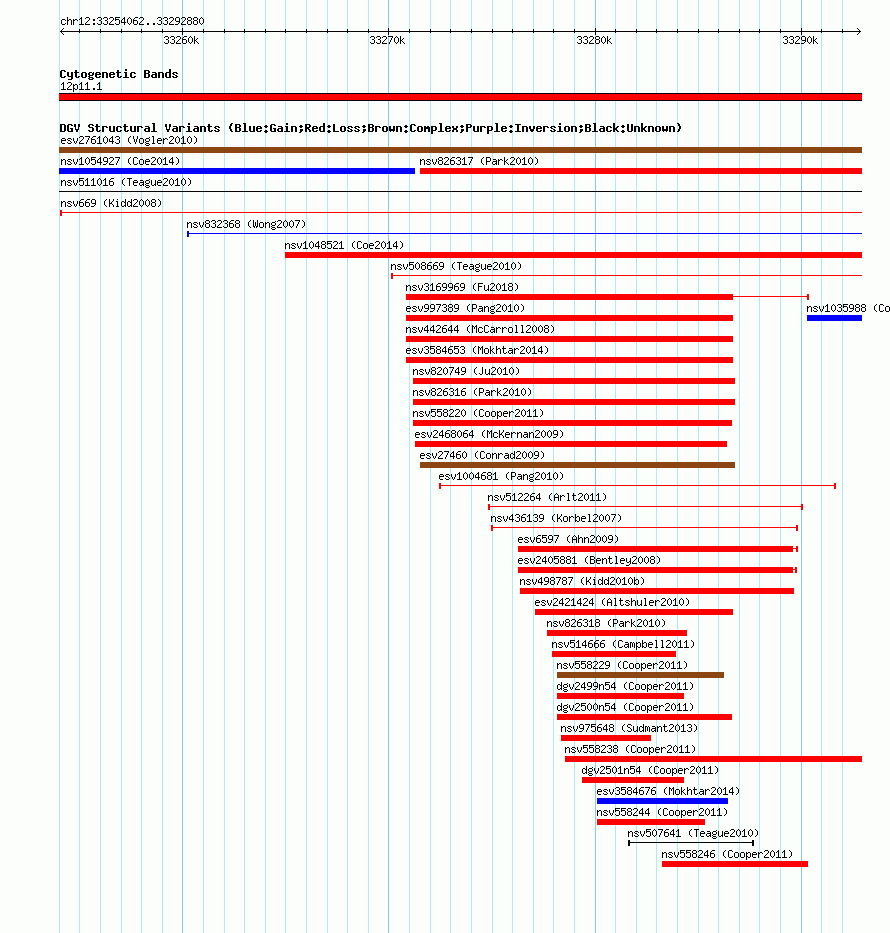
Task: Click the brown esv2761043 complex bar
Action: (460, 150)
